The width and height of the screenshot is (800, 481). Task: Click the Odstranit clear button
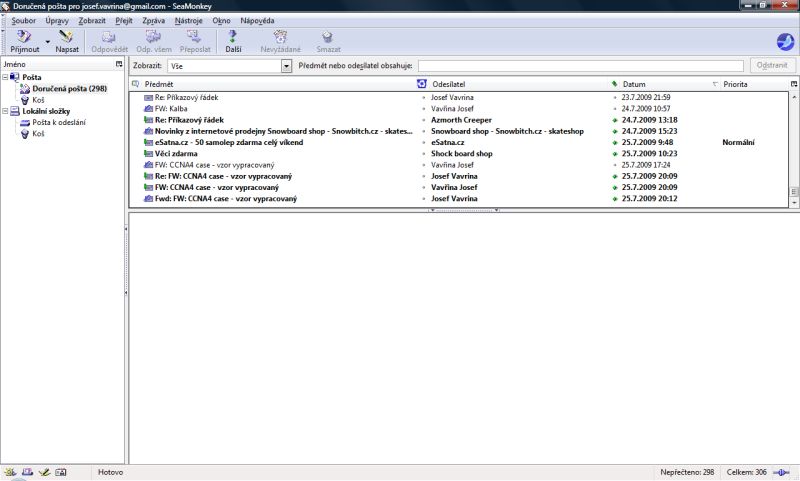click(772, 65)
